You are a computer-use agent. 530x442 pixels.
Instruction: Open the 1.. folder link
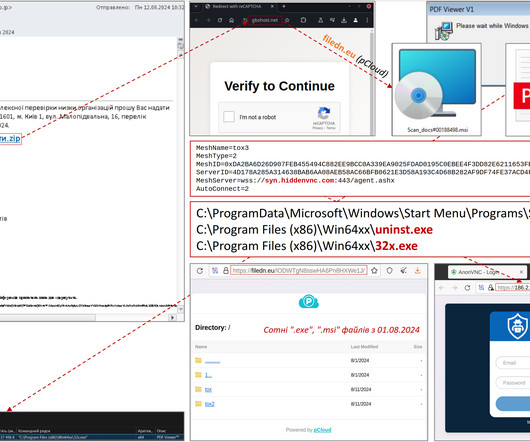[x=208, y=375]
